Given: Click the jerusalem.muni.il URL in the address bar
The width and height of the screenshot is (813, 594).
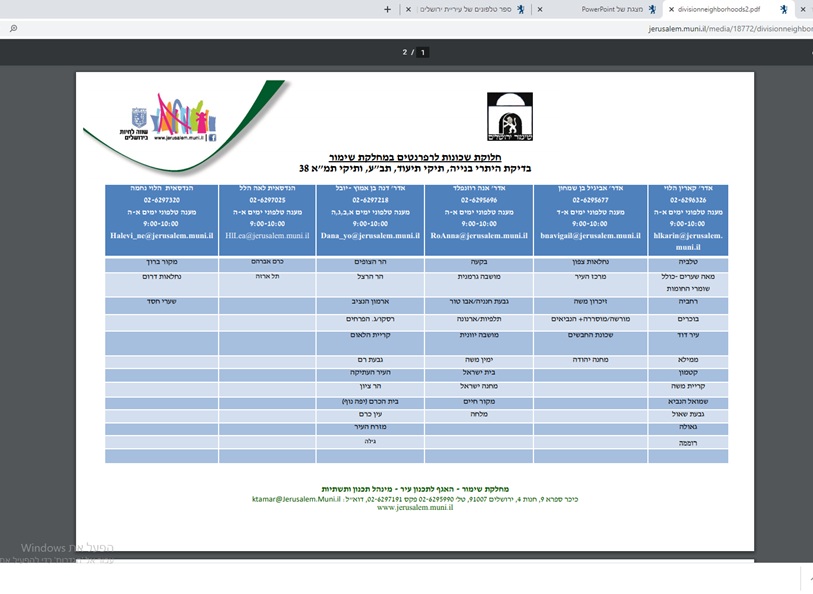Looking at the screenshot, I should coord(730,29).
